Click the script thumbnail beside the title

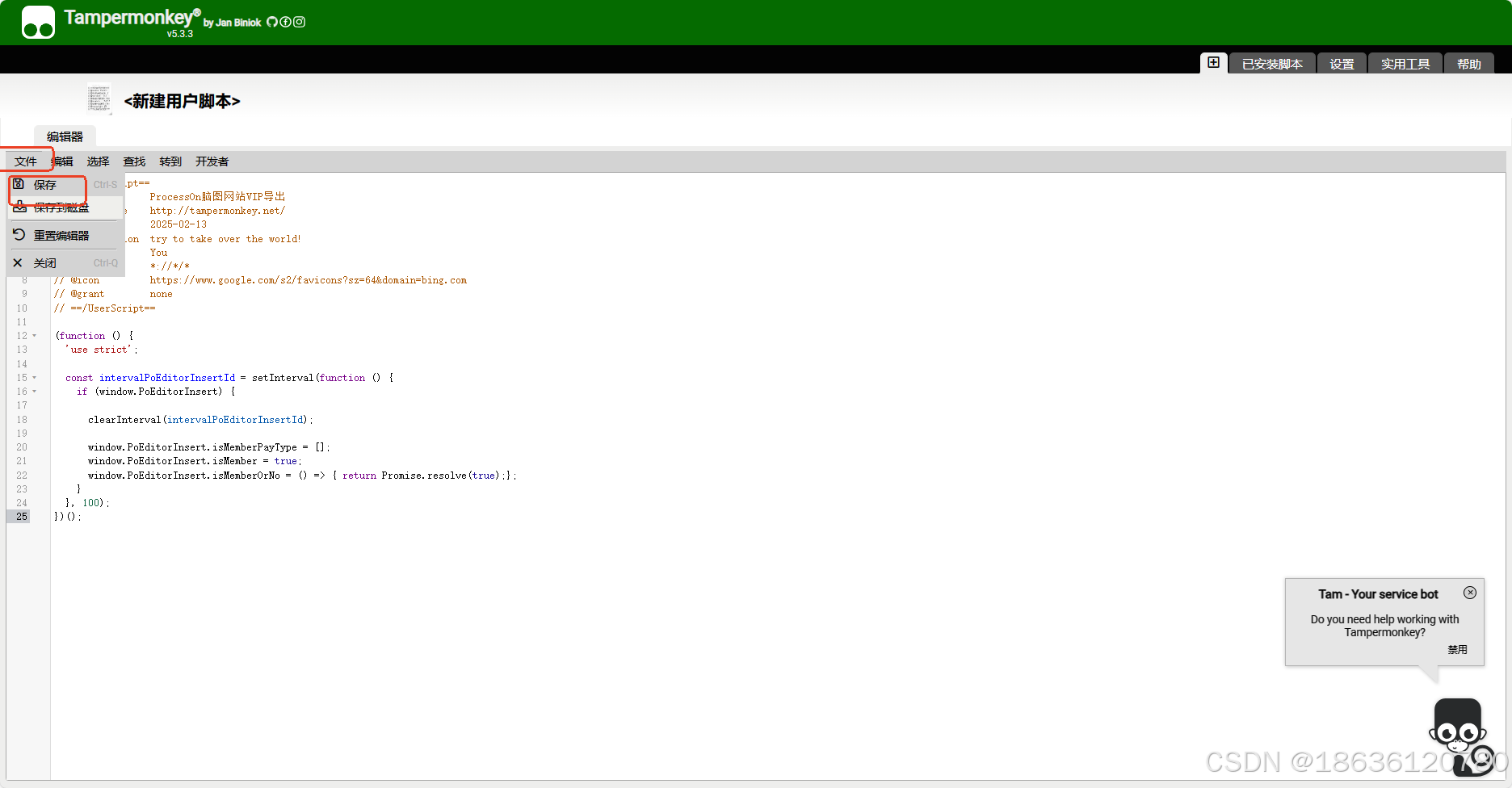pos(99,98)
